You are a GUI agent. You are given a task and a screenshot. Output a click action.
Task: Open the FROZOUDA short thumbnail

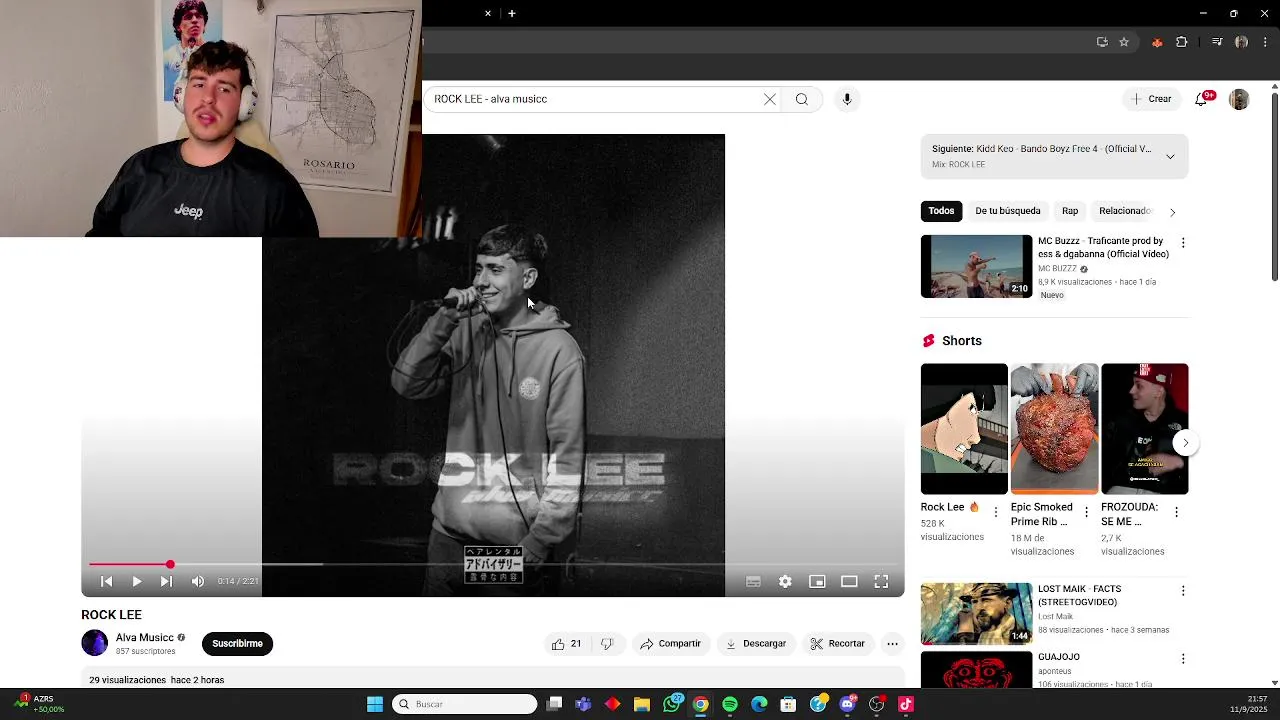pos(1144,429)
